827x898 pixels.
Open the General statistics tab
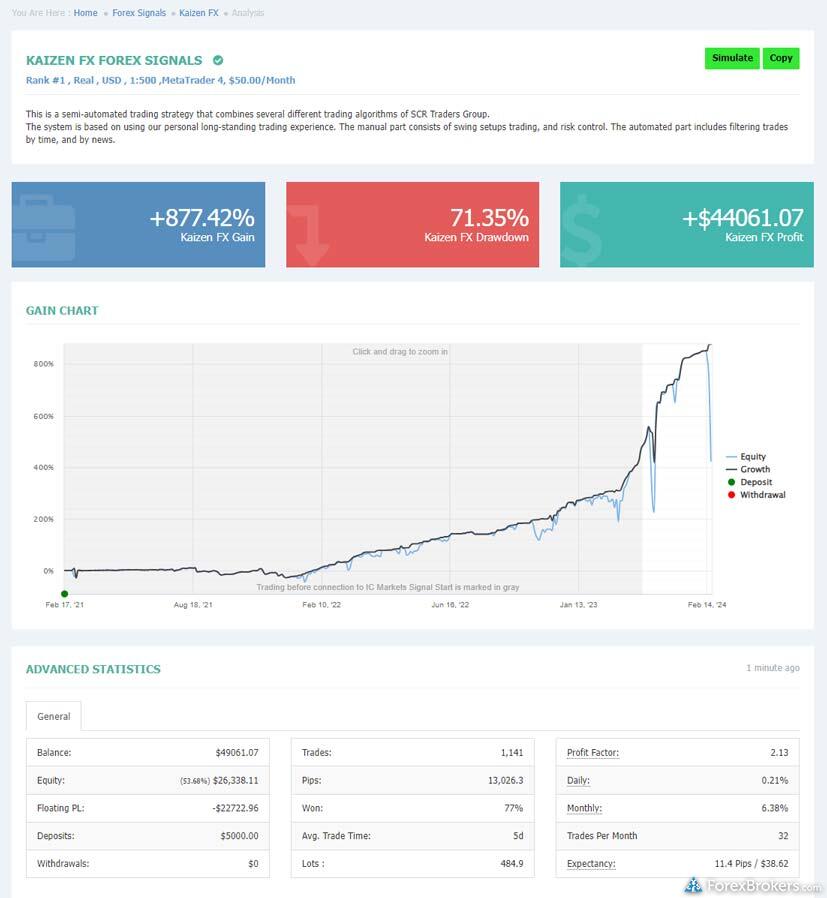click(x=54, y=716)
